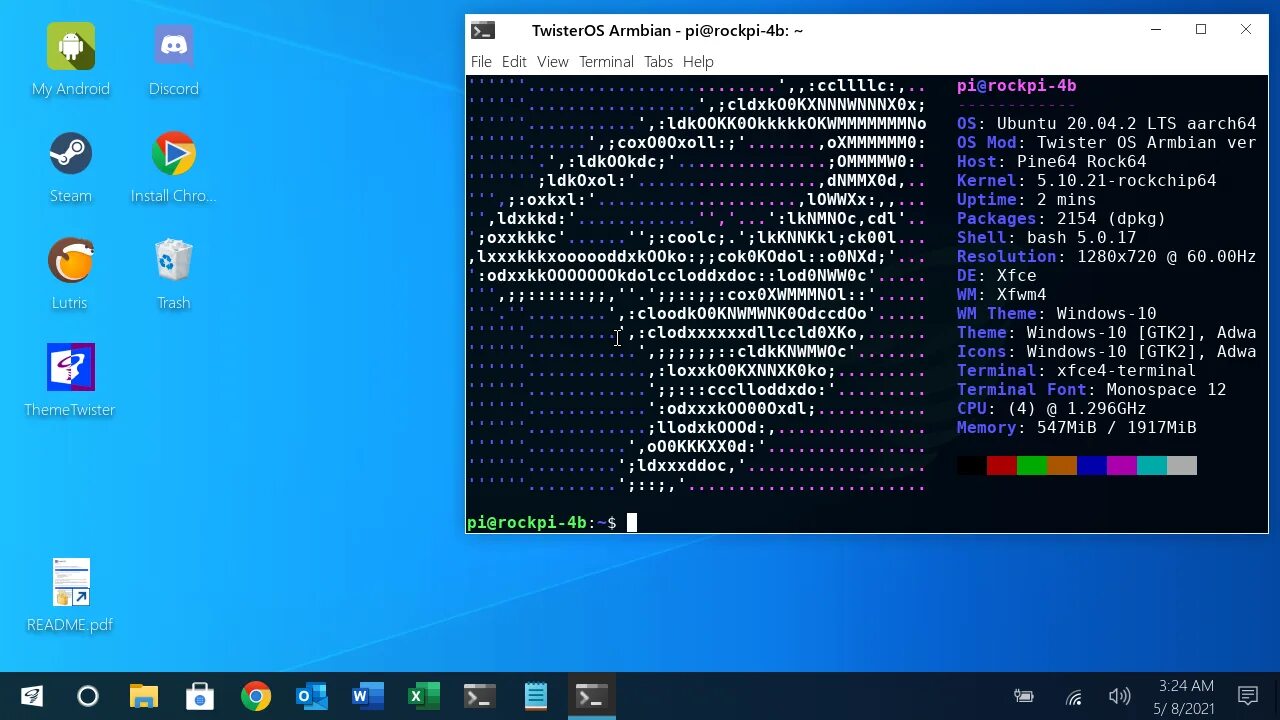Click the OS line showing Ubuntu 20.04.2
The width and height of the screenshot is (1280, 720).
pos(1106,124)
